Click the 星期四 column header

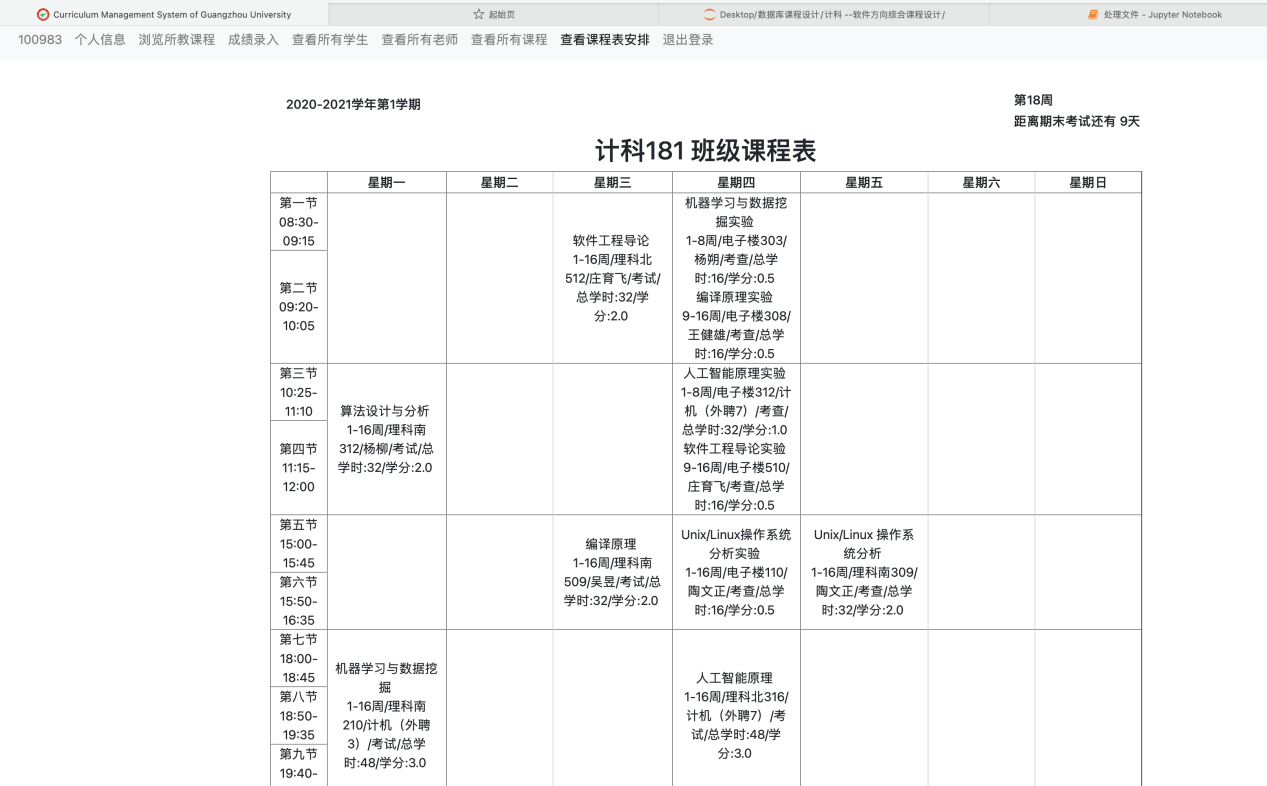[736, 182]
